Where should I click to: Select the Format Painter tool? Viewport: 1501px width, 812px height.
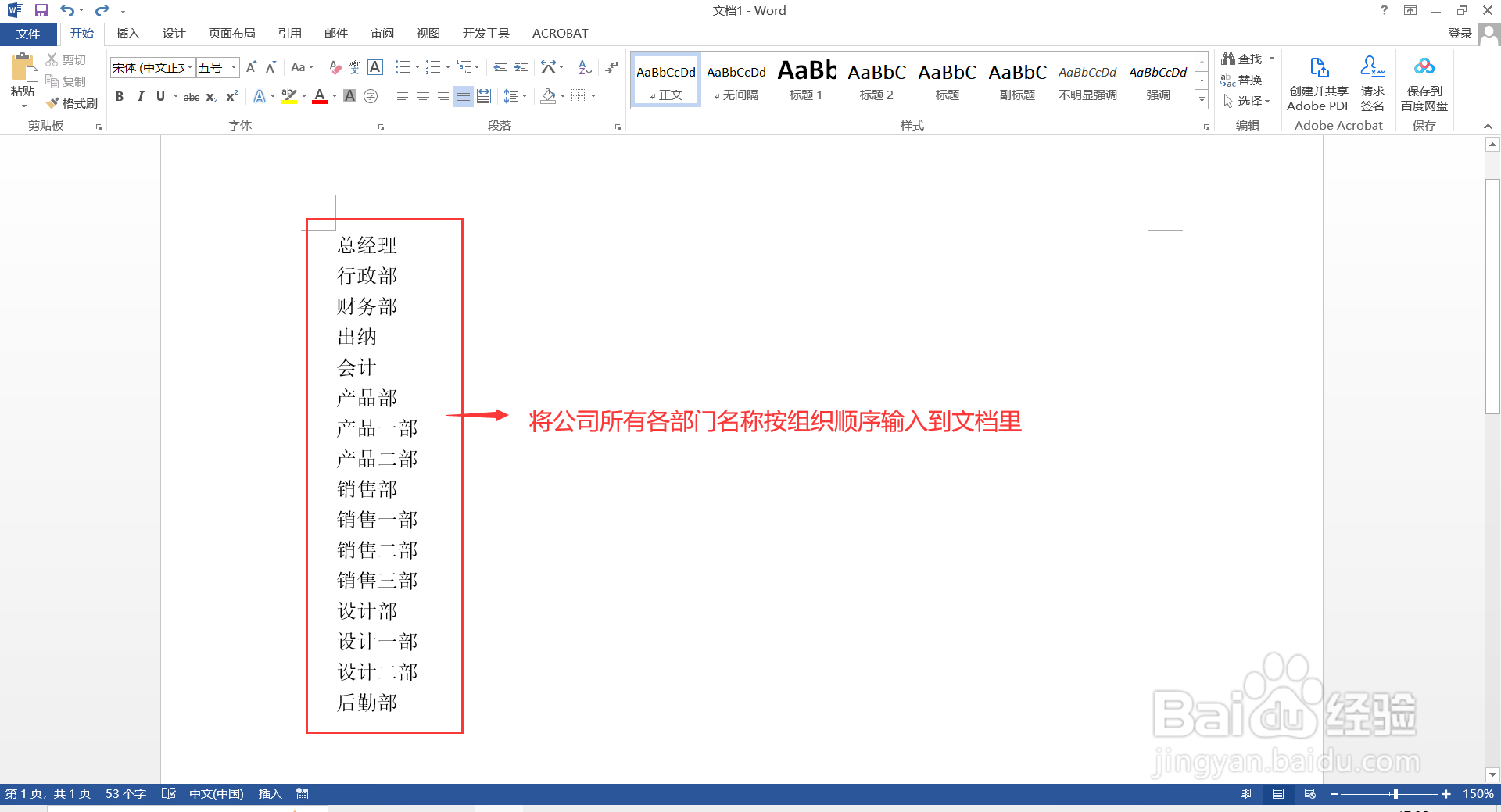(x=72, y=103)
